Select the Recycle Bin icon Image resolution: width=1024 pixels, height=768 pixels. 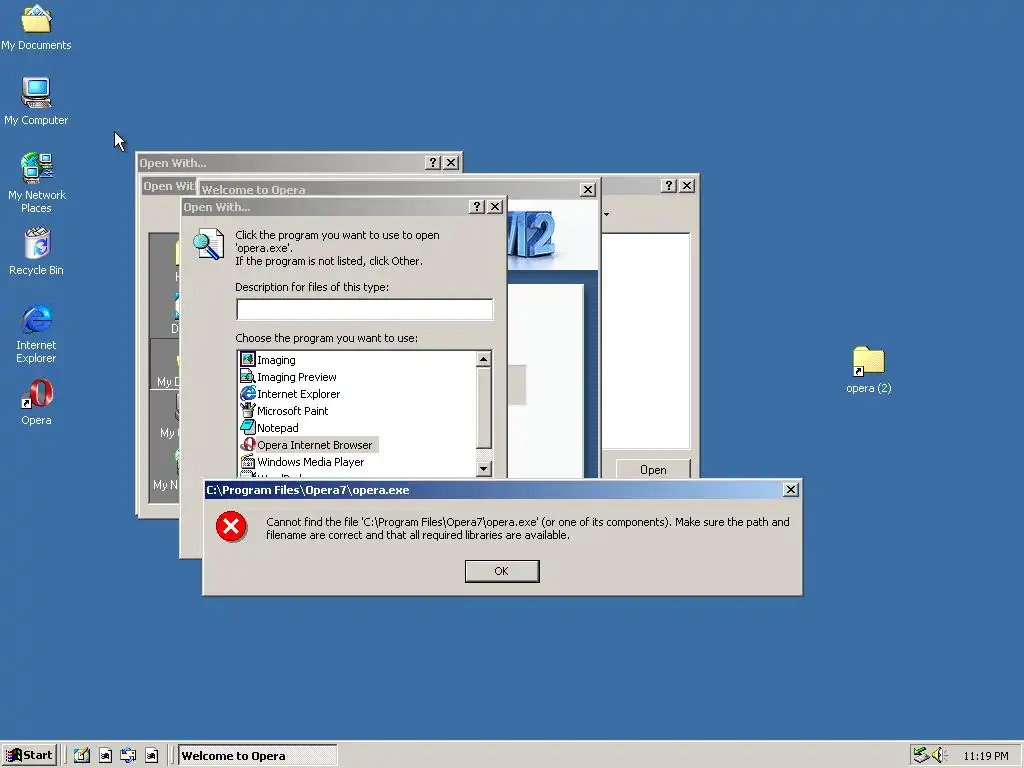pyautogui.click(x=36, y=251)
